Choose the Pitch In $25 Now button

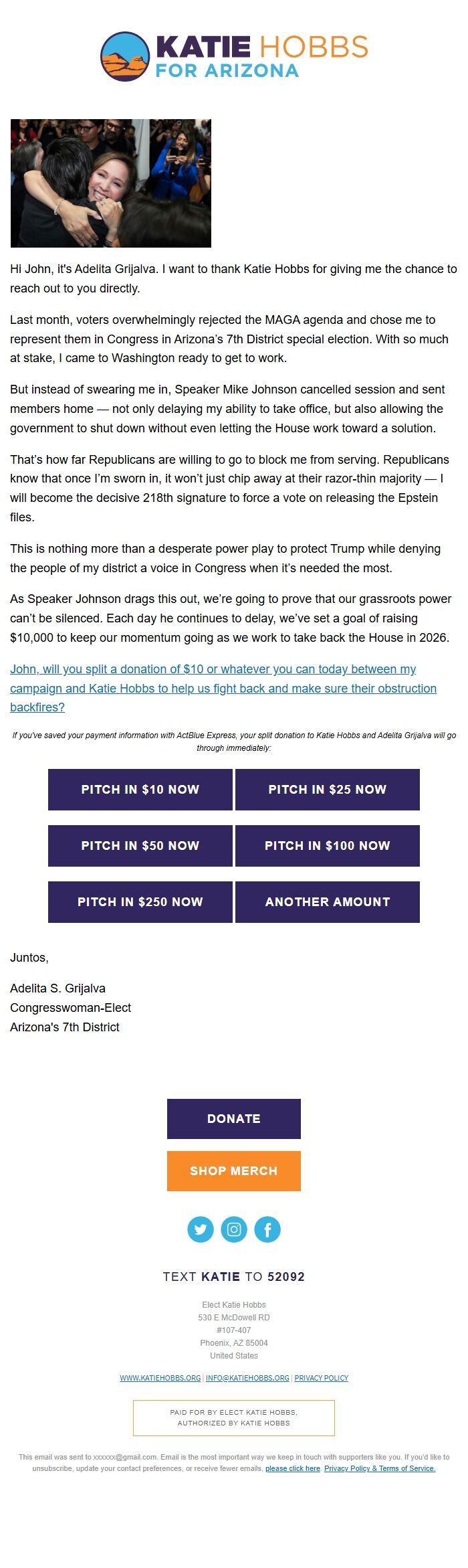[x=328, y=790]
